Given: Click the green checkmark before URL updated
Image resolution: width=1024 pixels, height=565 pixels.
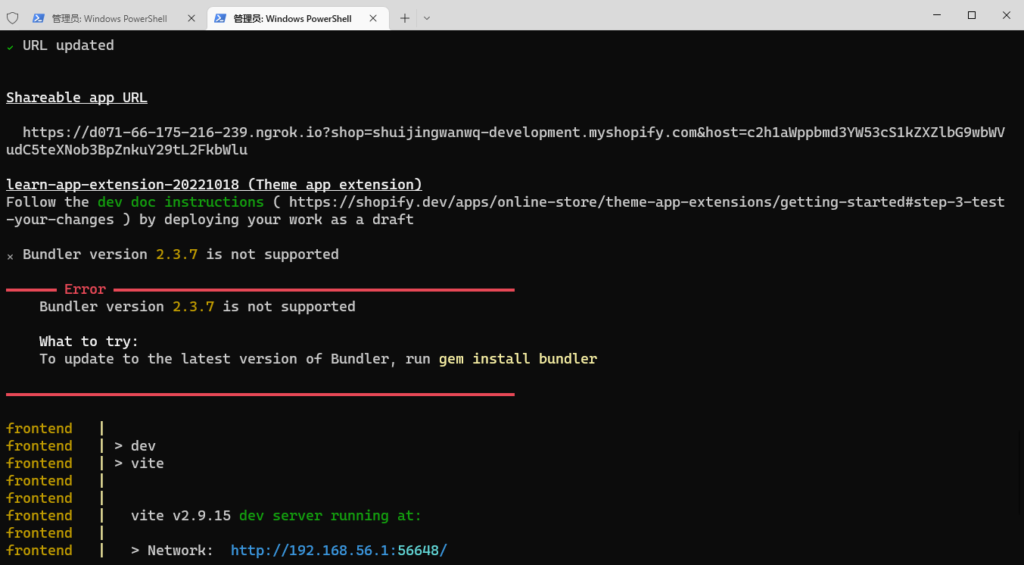Looking at the screenshot, I should tap(10, 47).
